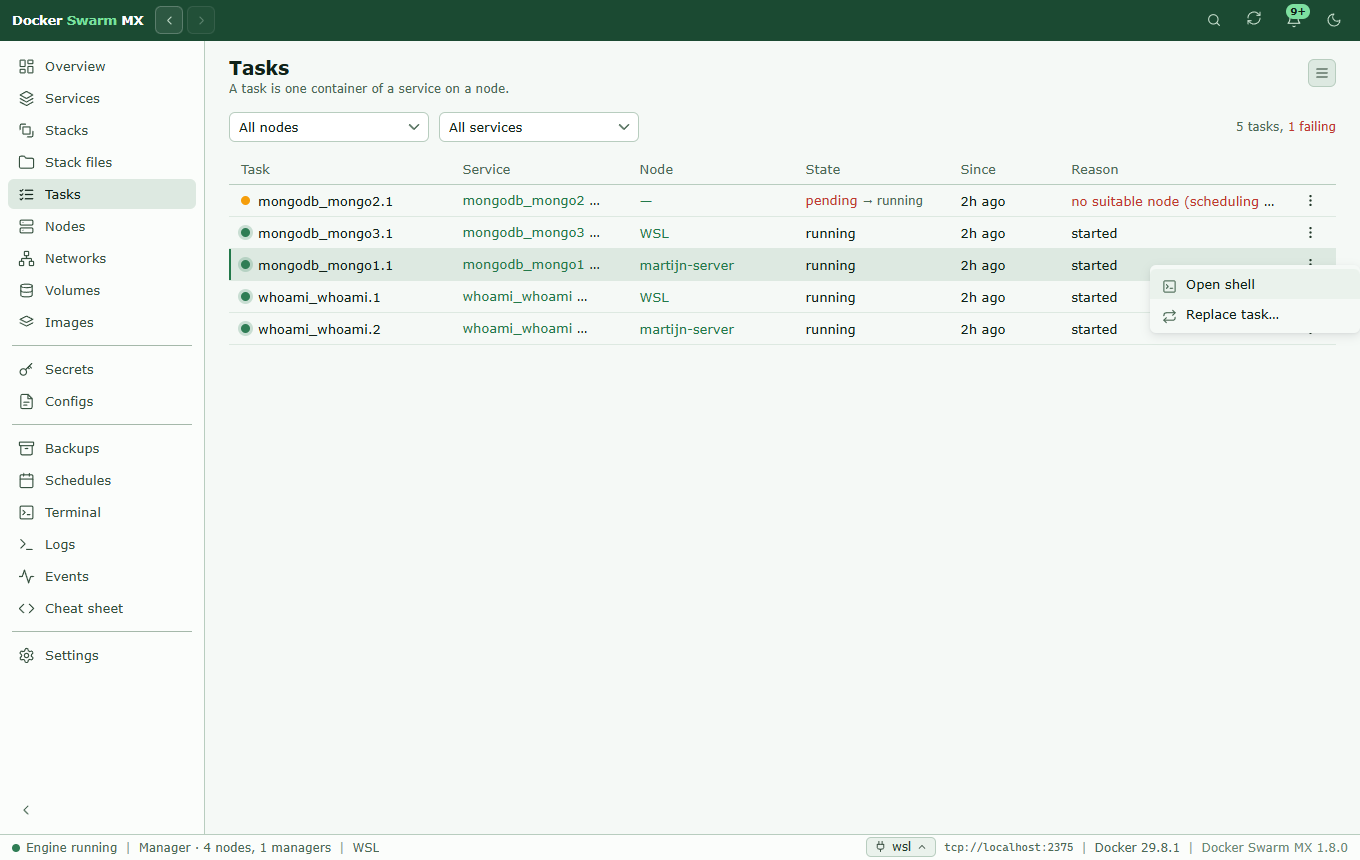Open WSL node link in whoami_whoami.1 row
The width and height of the screenshot is (1360, 860).
[x=654, y=297]
